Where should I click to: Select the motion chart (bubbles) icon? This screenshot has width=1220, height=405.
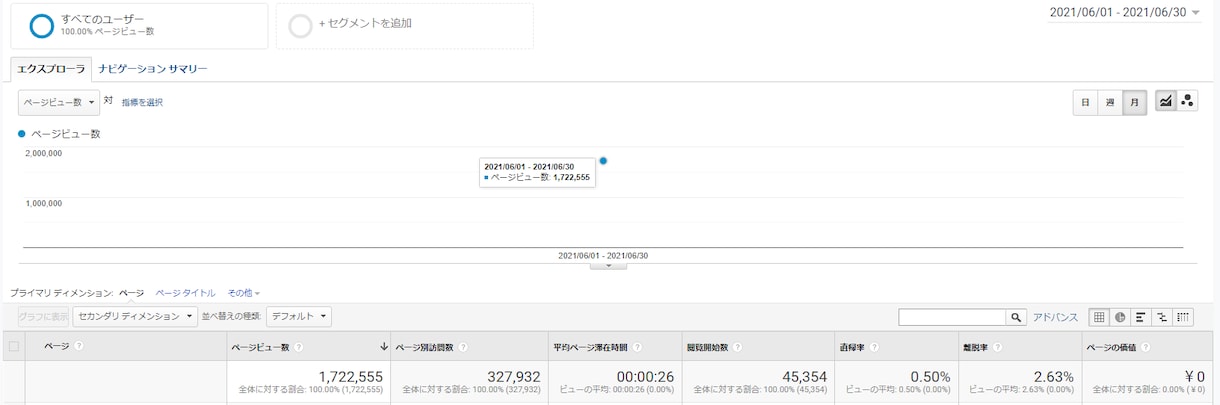pyautogui.click(x=1187, y=101)
